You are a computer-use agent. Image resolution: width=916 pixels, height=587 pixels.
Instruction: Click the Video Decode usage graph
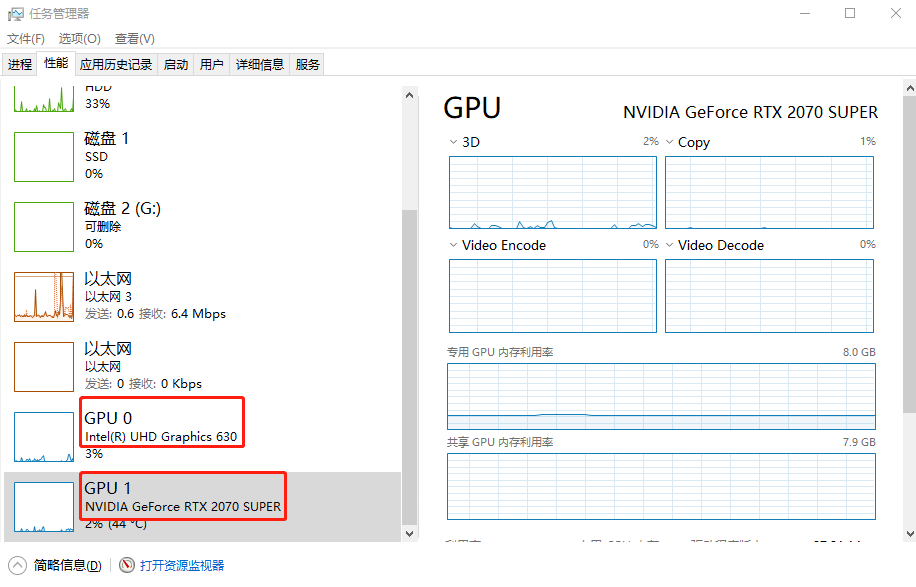tap(769, 296)
